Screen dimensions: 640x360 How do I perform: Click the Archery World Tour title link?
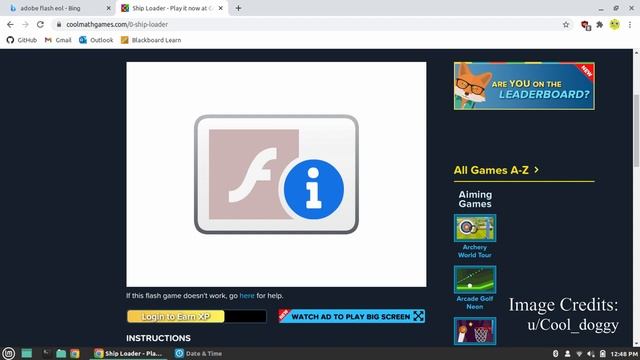click(475, 251)
